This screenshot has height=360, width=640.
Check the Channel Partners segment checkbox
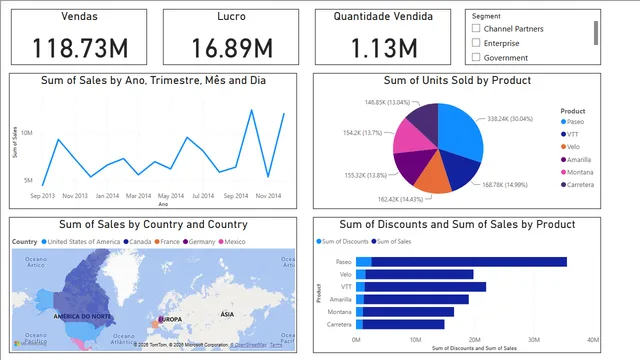click(476, 28)
